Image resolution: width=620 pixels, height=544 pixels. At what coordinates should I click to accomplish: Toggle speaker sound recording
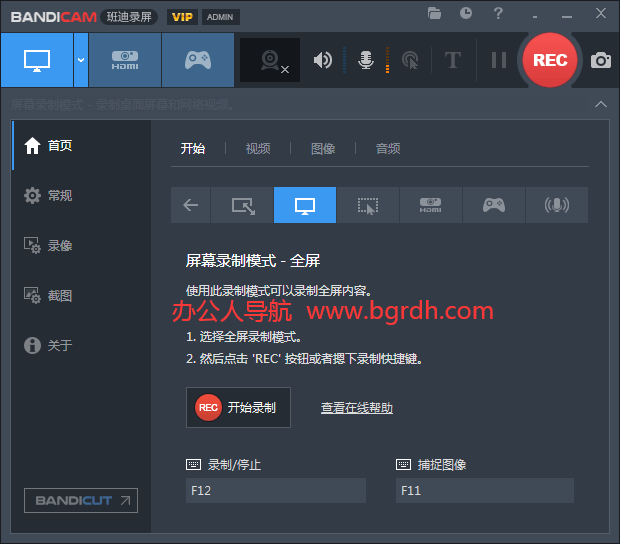coord(323,60)
